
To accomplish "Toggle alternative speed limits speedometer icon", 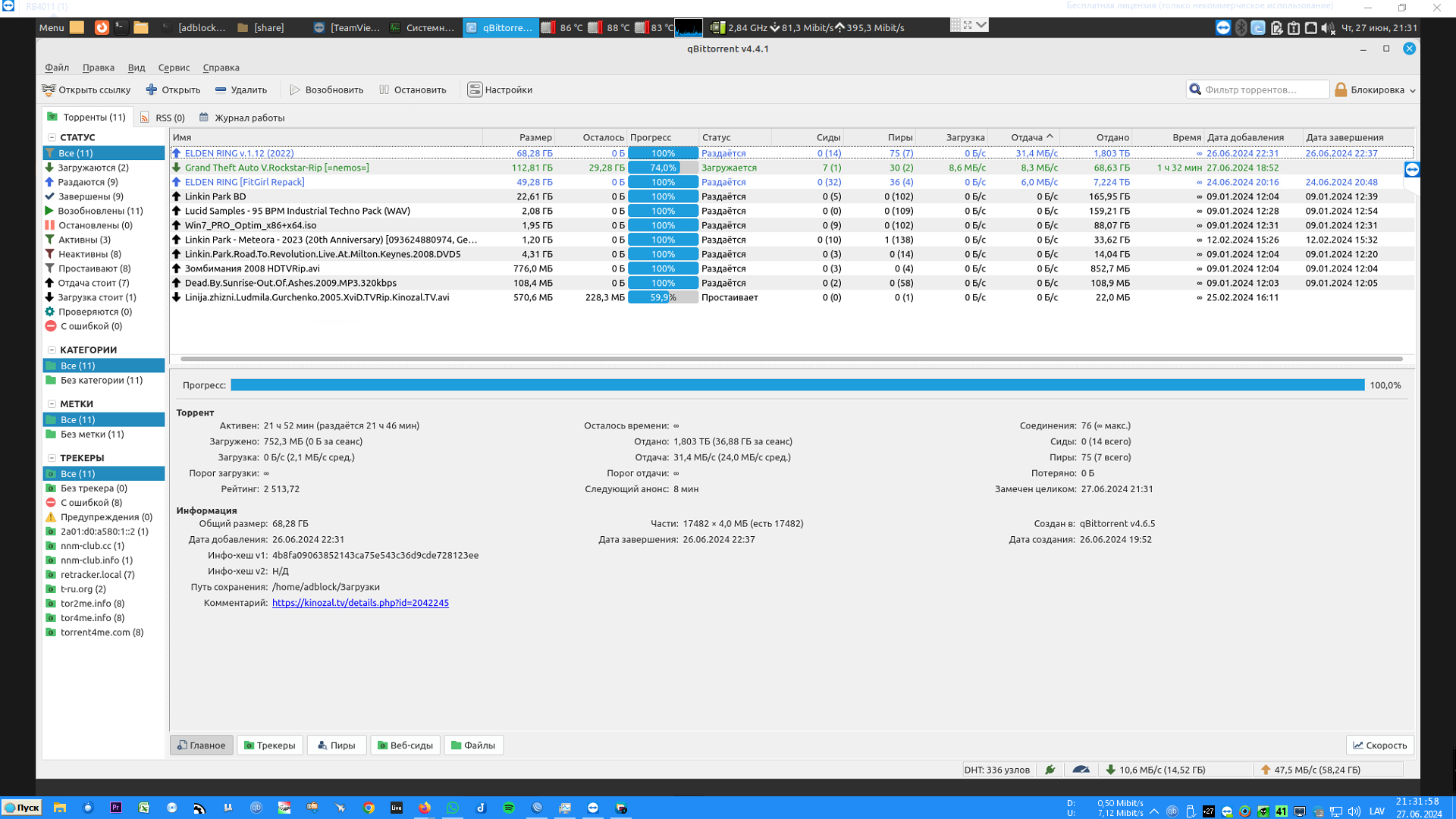I will click(x=1081, y=770).
